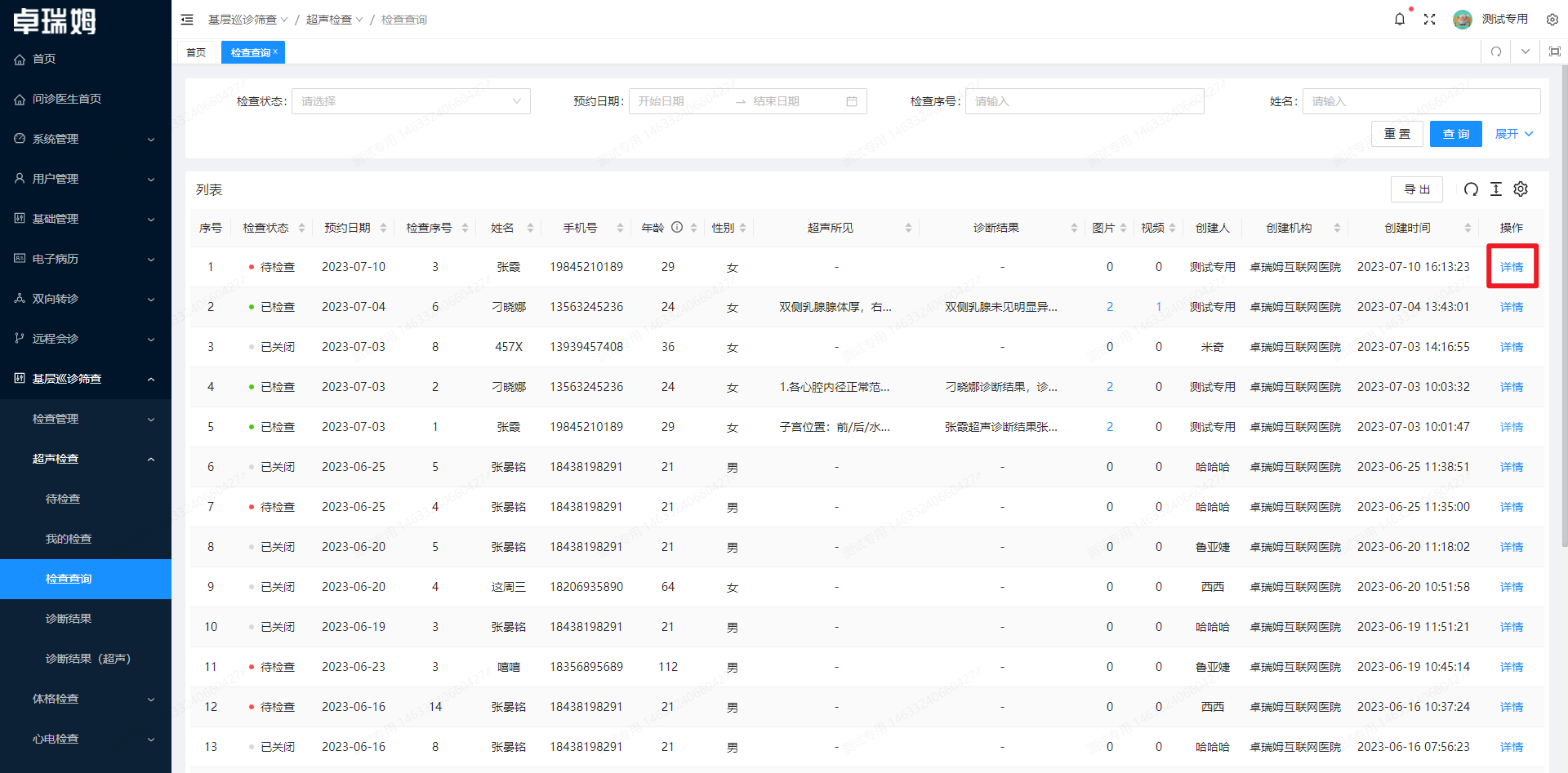Sort by 检查序号 column
Viewport: 1568px width, 773px height.
click(x=465, y=228)
